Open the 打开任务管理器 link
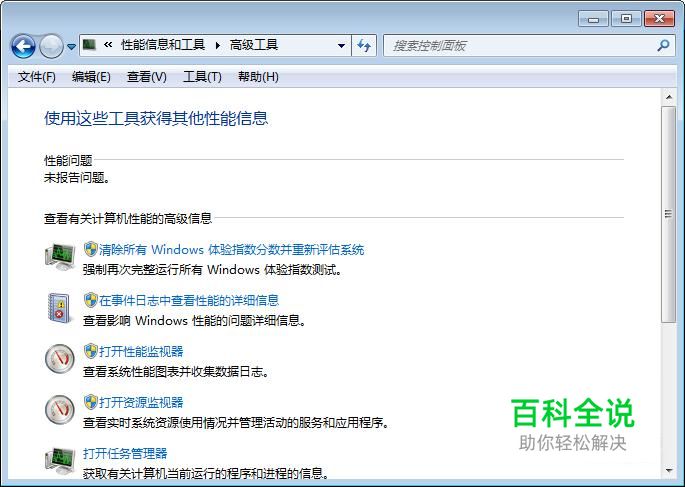685x487 pixels. pos(125,453)
